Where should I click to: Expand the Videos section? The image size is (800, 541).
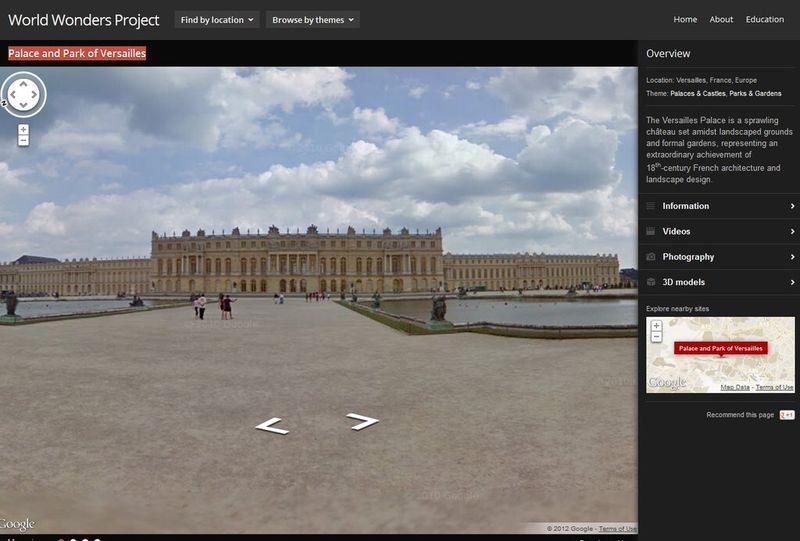coord(719,232)
